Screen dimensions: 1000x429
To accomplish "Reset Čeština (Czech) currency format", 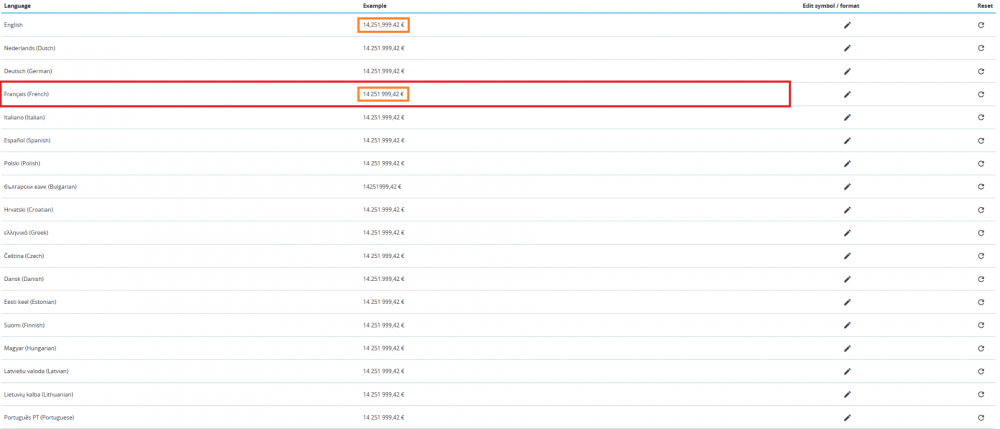I will pyautogui.click(x=981, y=256).
